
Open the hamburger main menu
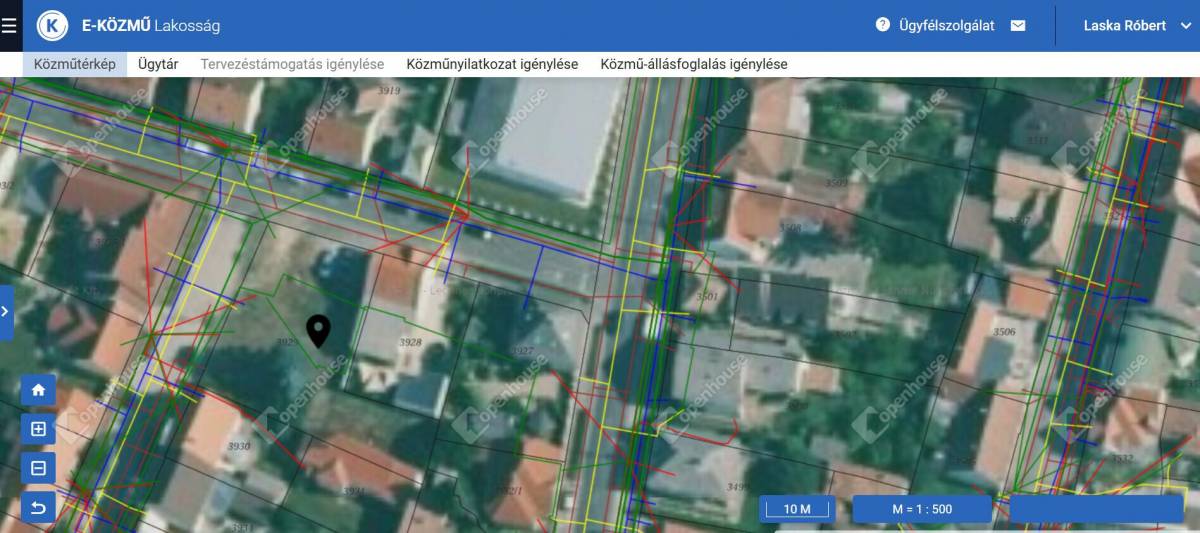point(10,25)
